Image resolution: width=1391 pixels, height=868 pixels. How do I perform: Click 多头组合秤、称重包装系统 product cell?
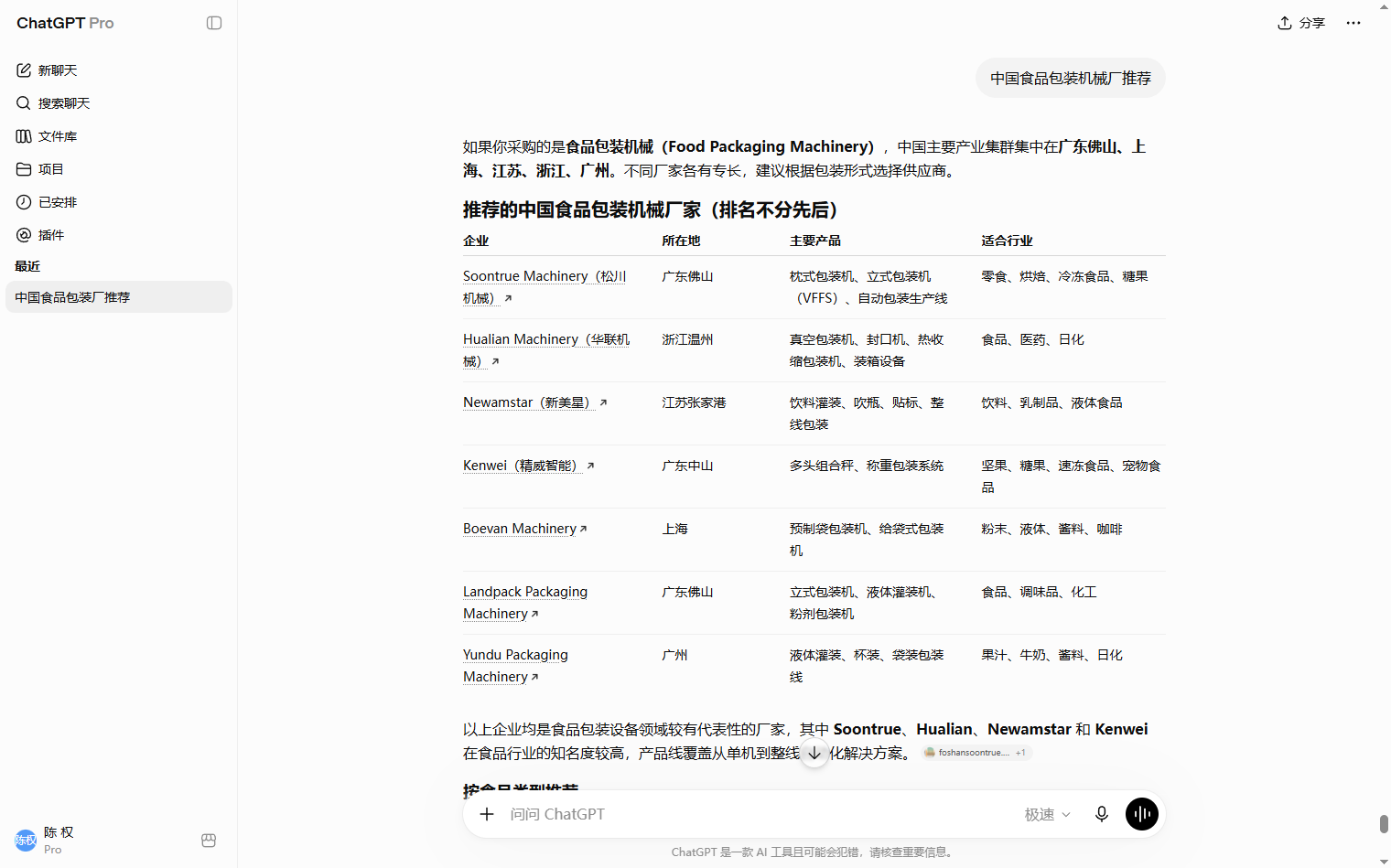tap(867, 466)
